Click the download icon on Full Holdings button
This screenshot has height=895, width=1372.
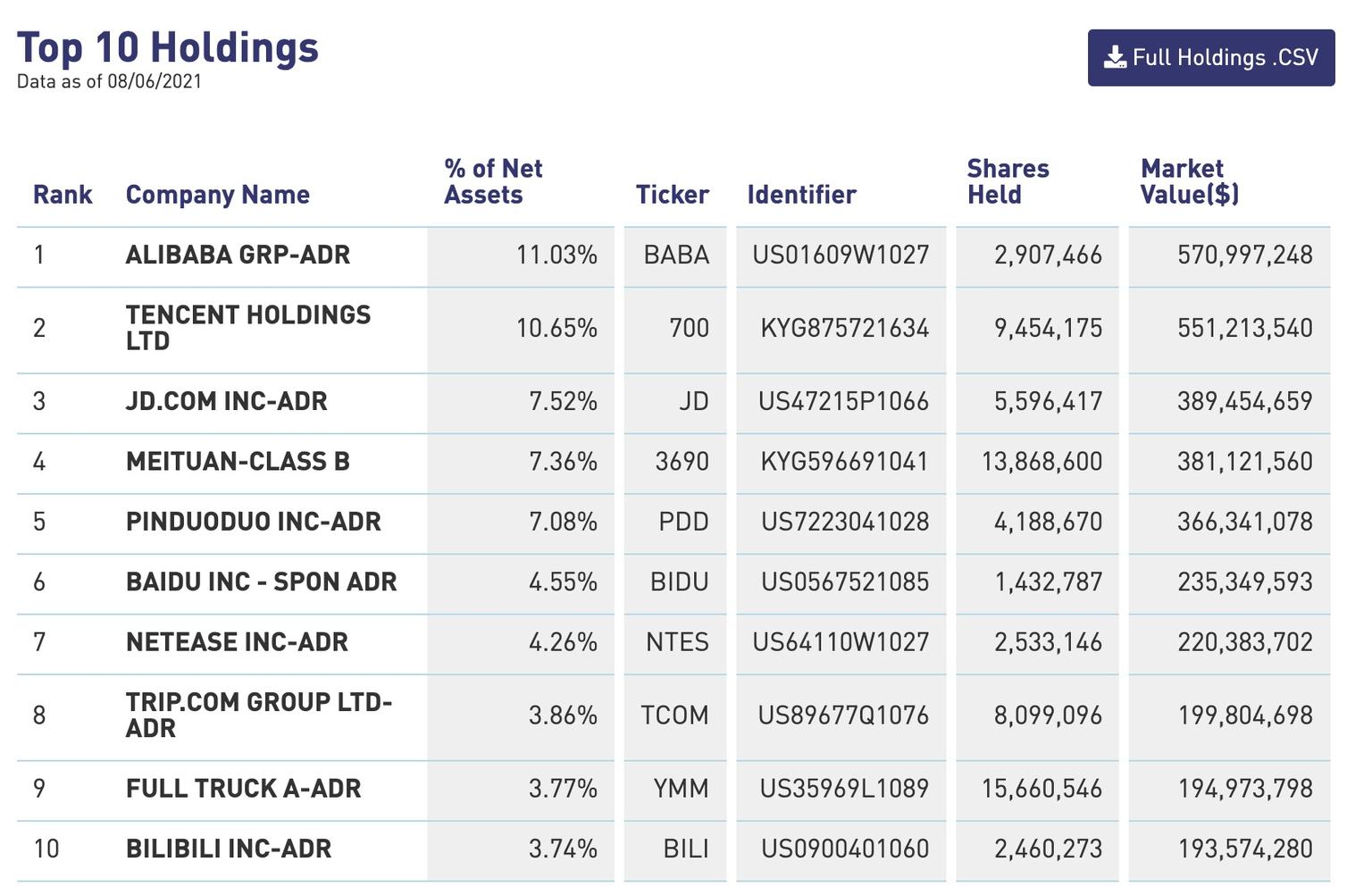(x=1115, y=58)
